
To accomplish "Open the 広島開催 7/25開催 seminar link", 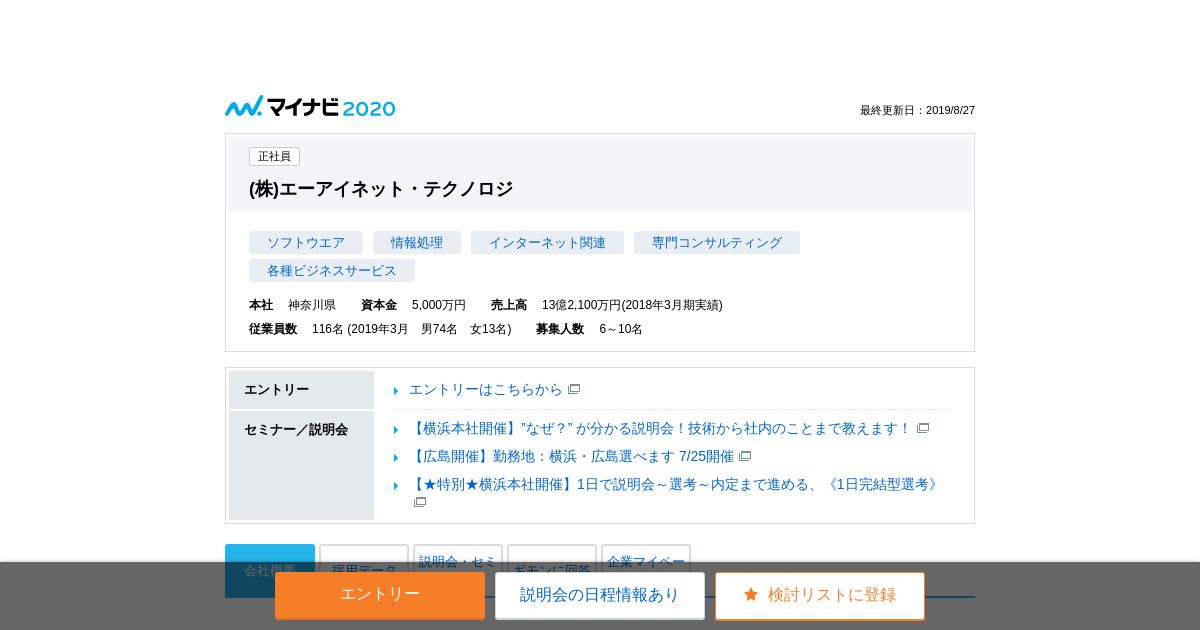I will coord(571,456).
